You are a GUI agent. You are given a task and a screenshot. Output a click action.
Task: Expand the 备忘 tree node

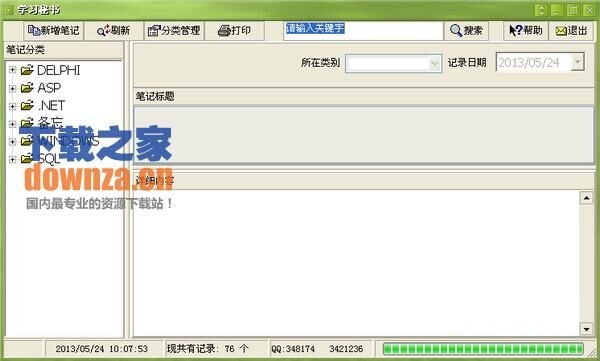click(12, 124)
